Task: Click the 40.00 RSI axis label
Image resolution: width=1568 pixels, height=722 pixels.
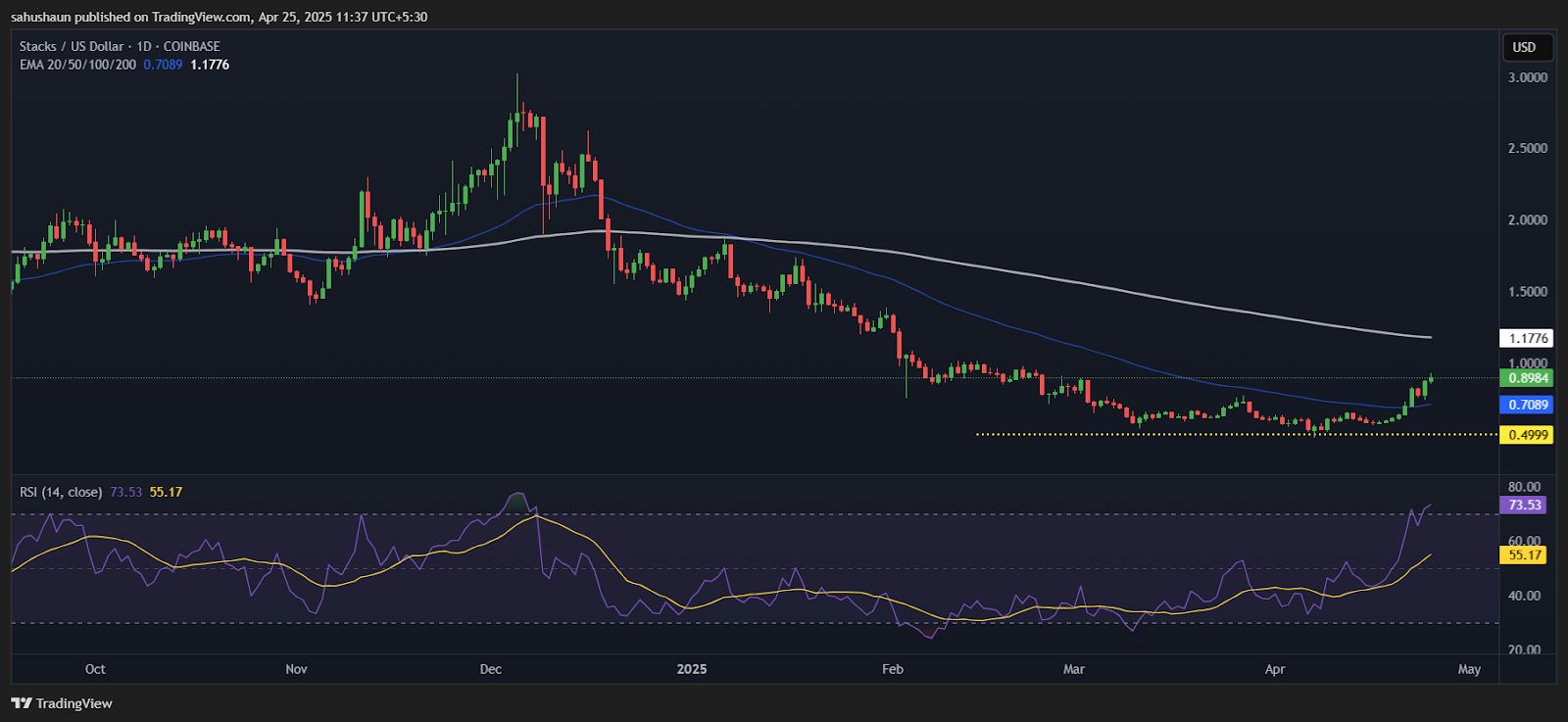Action: pos(1524,596)
